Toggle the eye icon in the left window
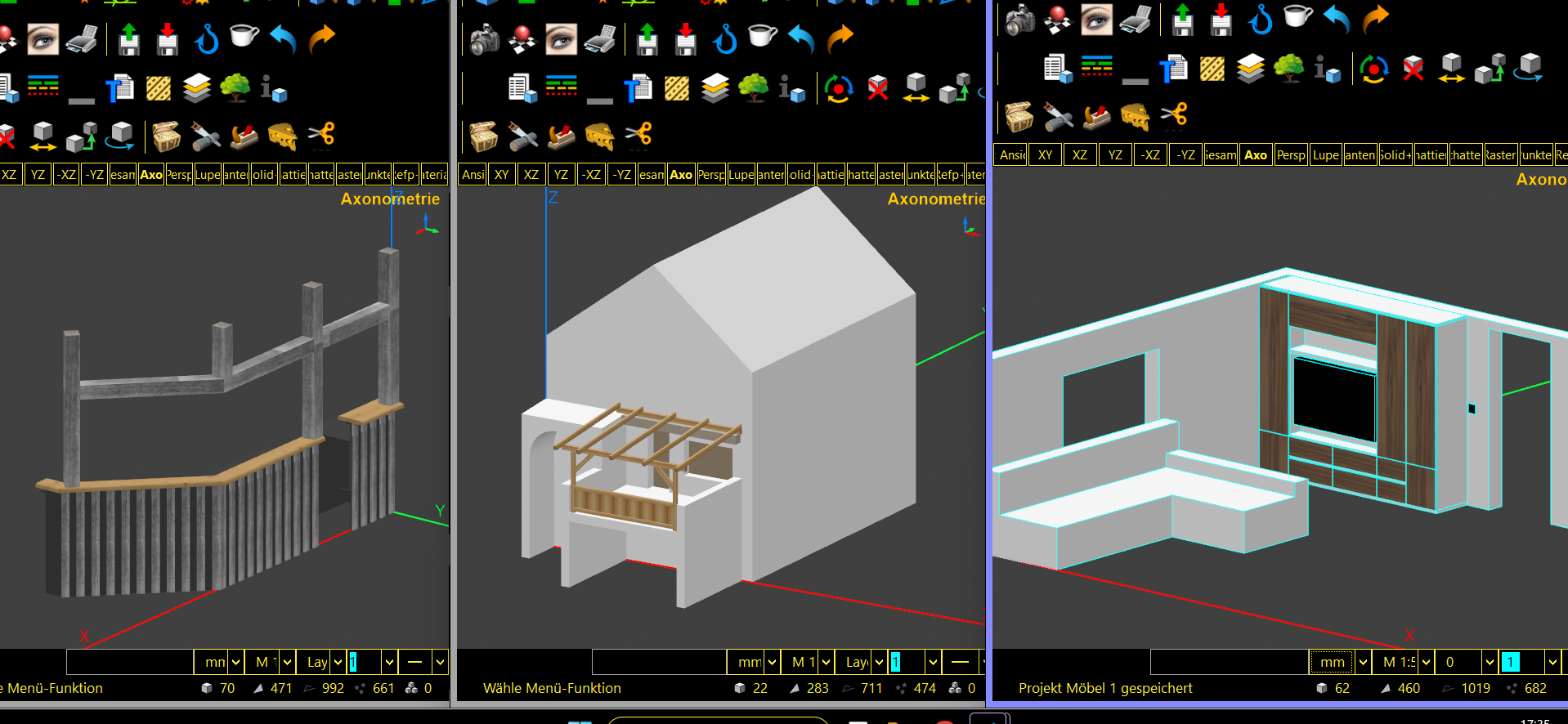 (43, 38)
